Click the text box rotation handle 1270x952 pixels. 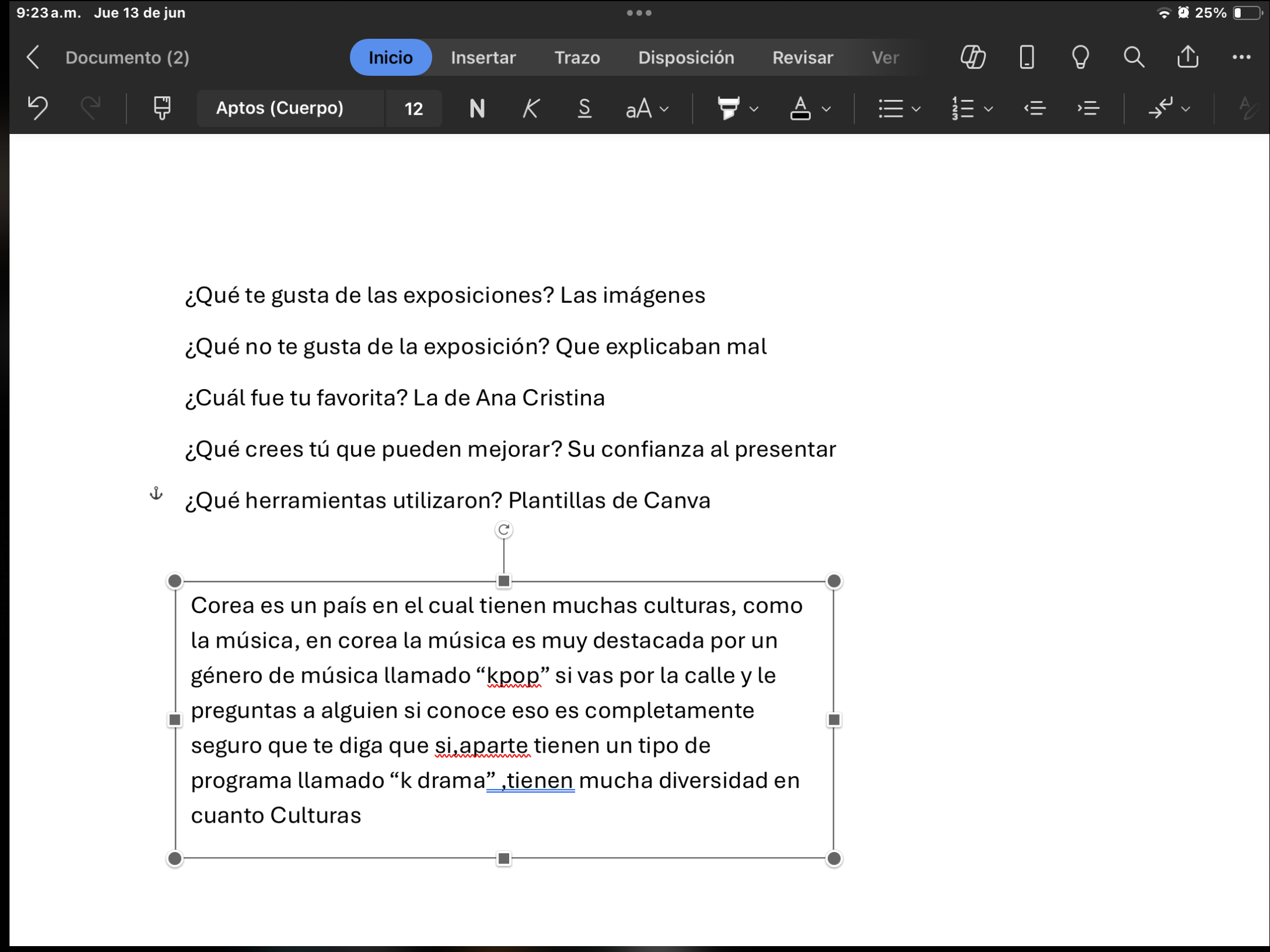click(503, 530)
